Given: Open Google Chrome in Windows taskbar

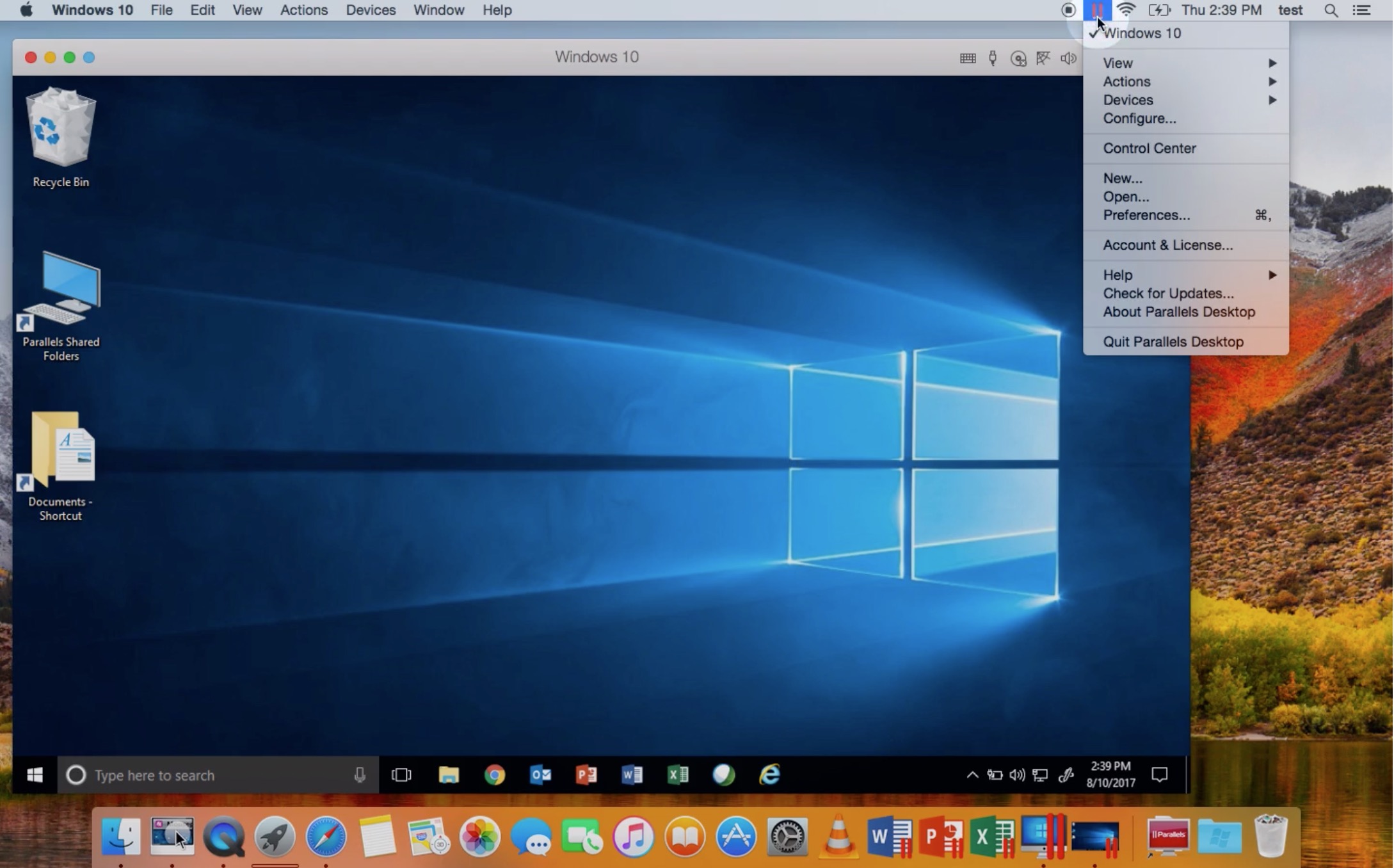Looking at the screenshot, I should click(x=494, y=775).
